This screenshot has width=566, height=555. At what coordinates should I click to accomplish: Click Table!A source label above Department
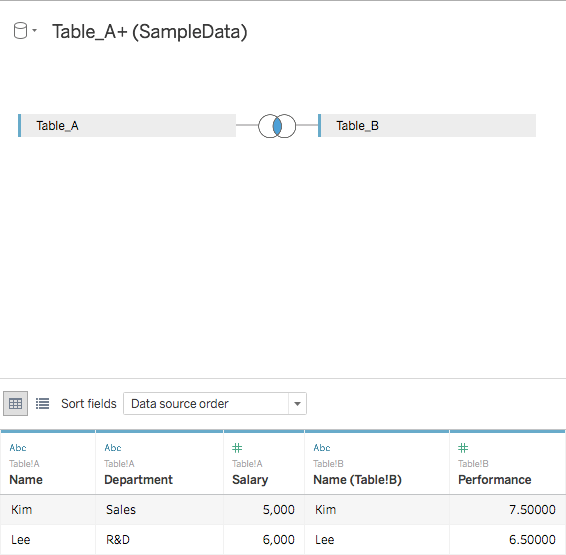tap(119, 464)
